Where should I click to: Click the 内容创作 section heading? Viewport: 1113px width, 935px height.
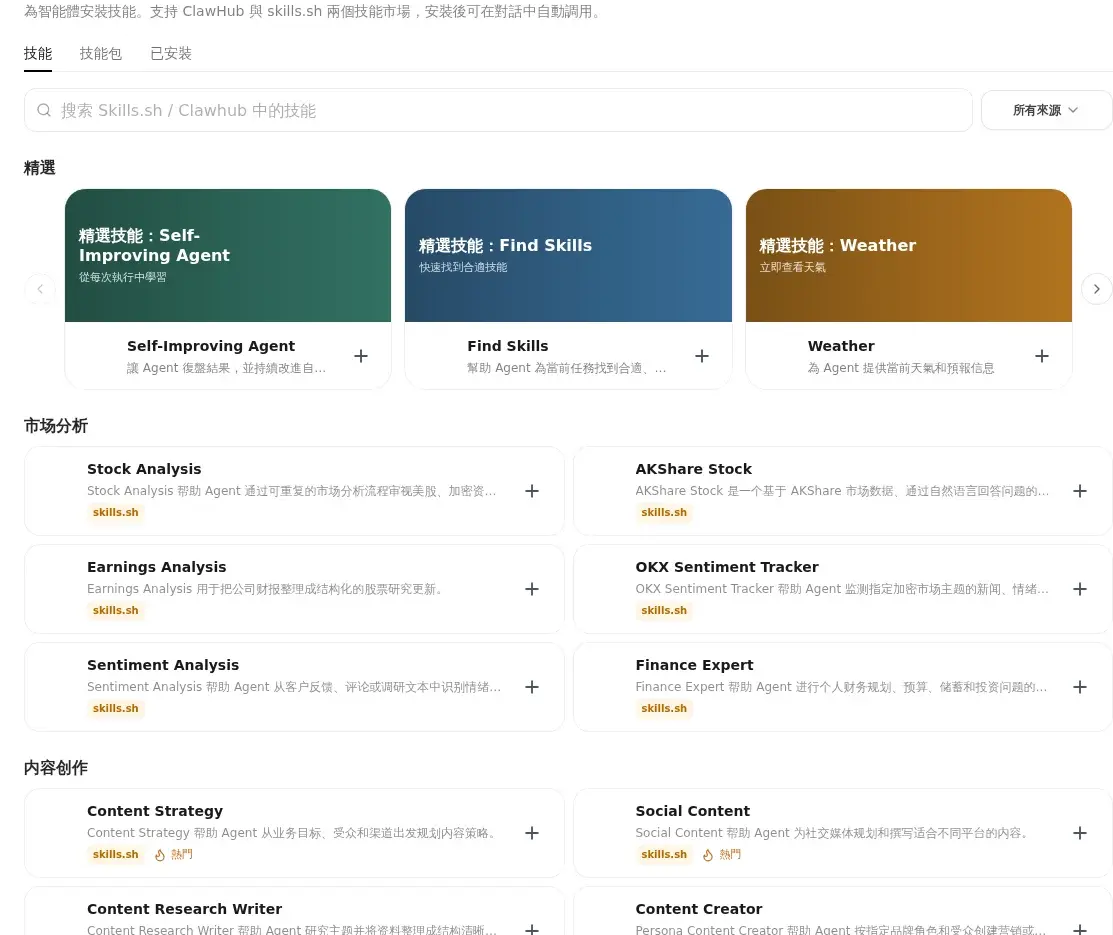click(55, 768)
